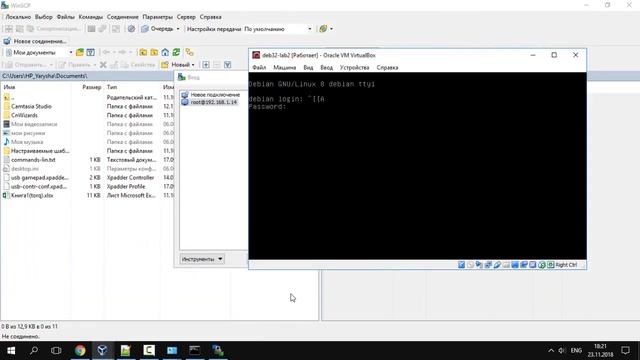640x360 pixels.
Task: Open the Windows Start menu
Action: (11, 350)
